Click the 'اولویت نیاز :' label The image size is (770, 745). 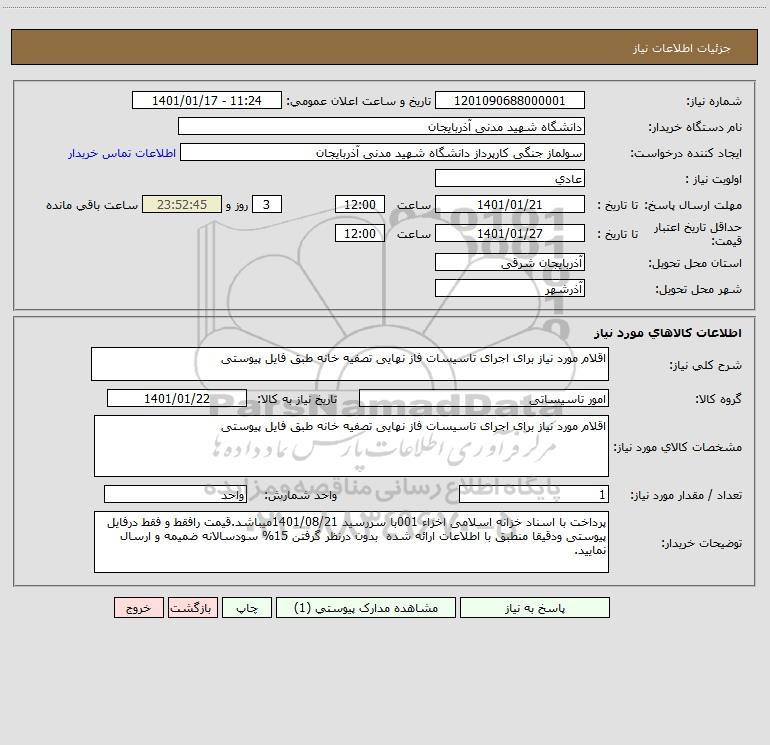click(714, 179)
